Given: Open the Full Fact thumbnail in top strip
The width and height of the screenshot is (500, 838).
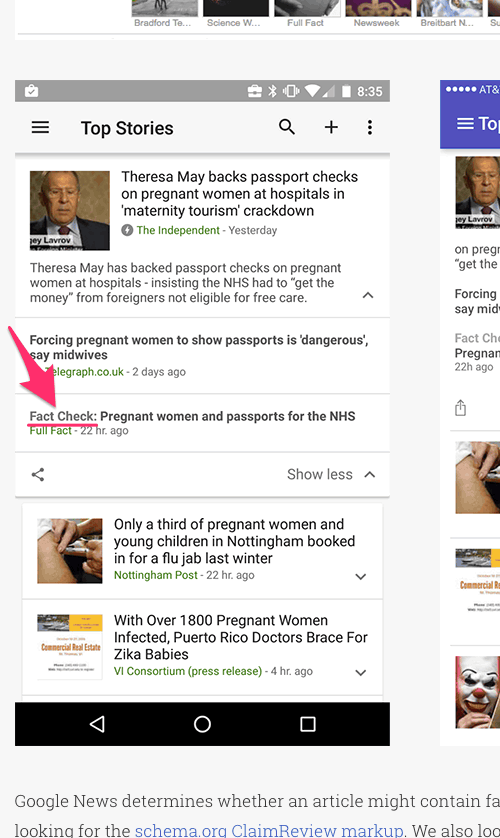Looking at the screenshot, I should (306, 13).
